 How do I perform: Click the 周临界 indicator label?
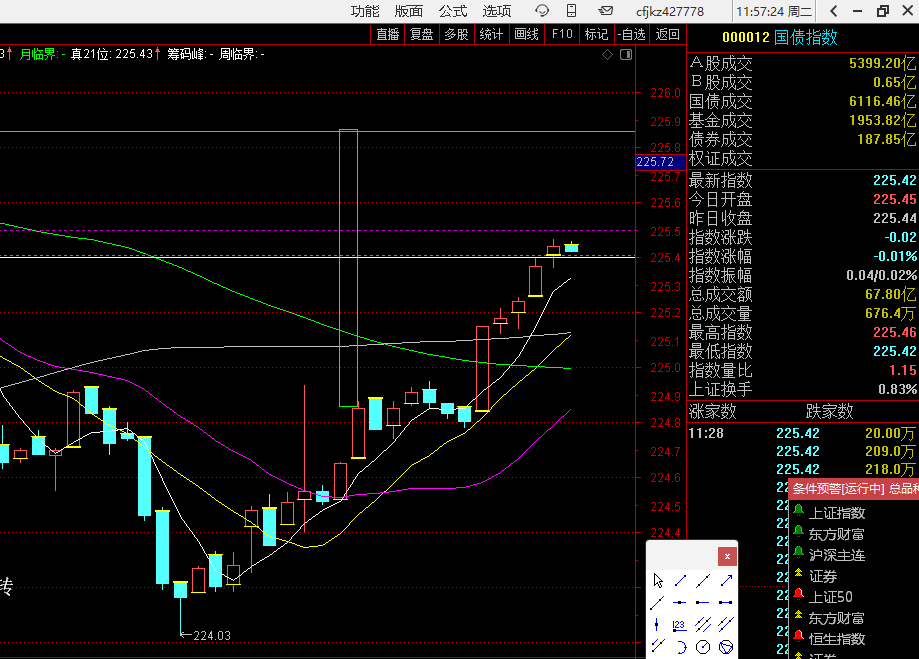pyautogui.click(x=241, y=55)
